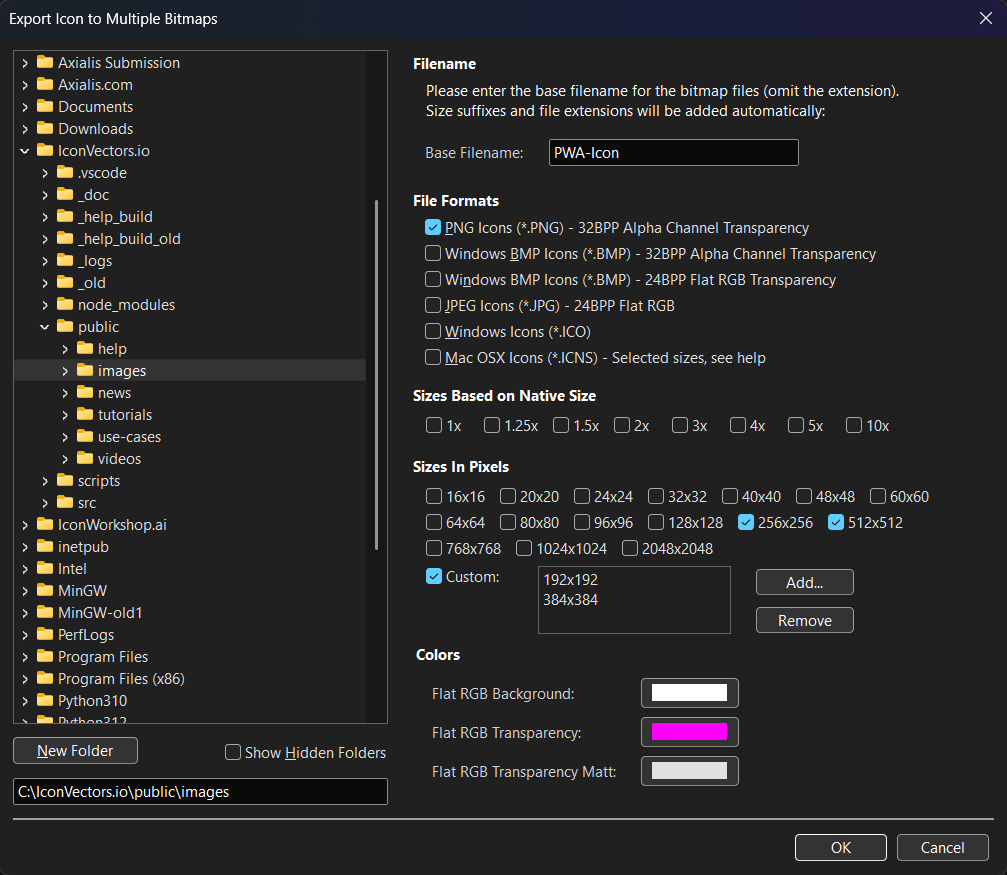Image resolution: width=1007 pixels, height=875 pixels.
Task: Enable Windows Icons (*.ICO) format
Action: click(x=433, y=331)
